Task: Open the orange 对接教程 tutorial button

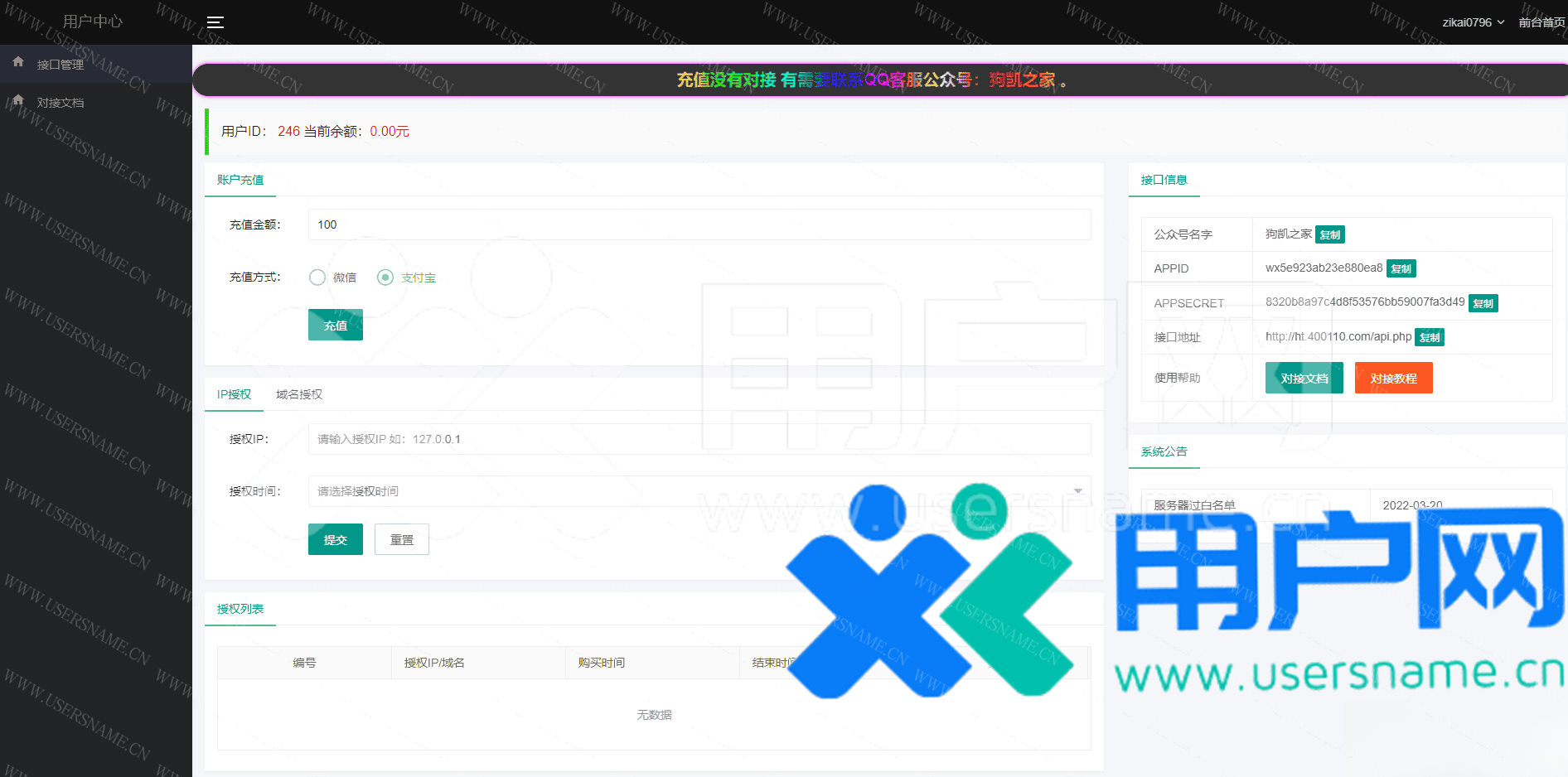Action: coord(1393,379)
